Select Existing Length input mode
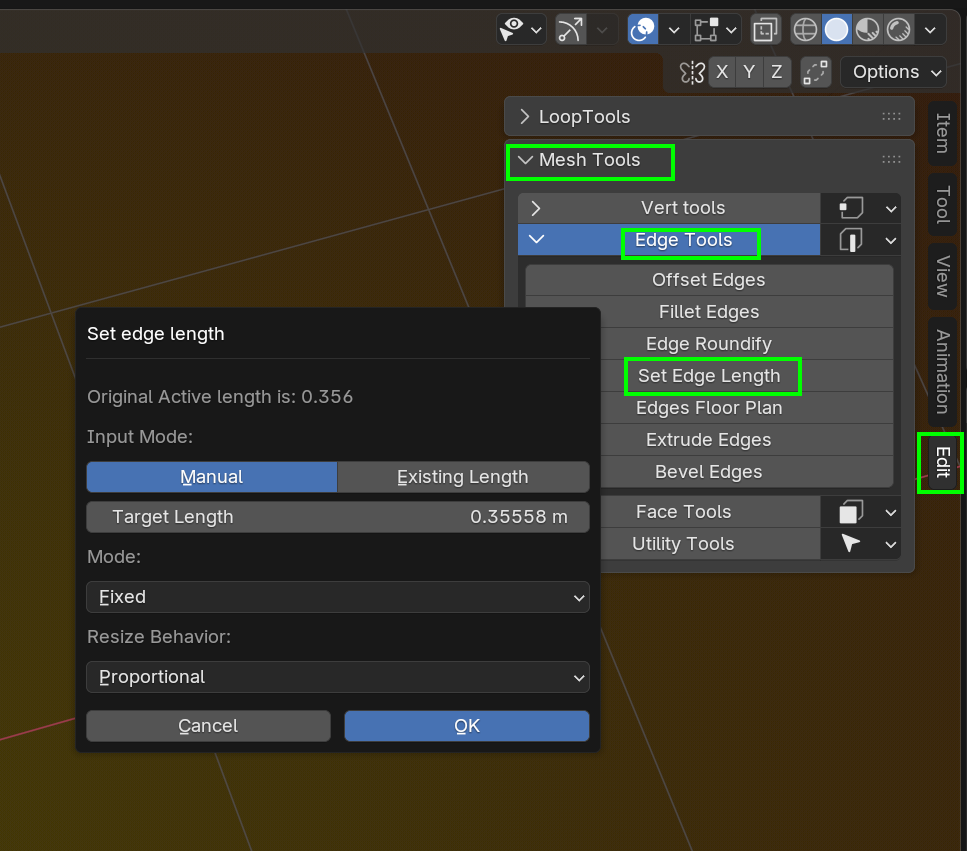This screenshot has height=851, width=967. point(463,477)
